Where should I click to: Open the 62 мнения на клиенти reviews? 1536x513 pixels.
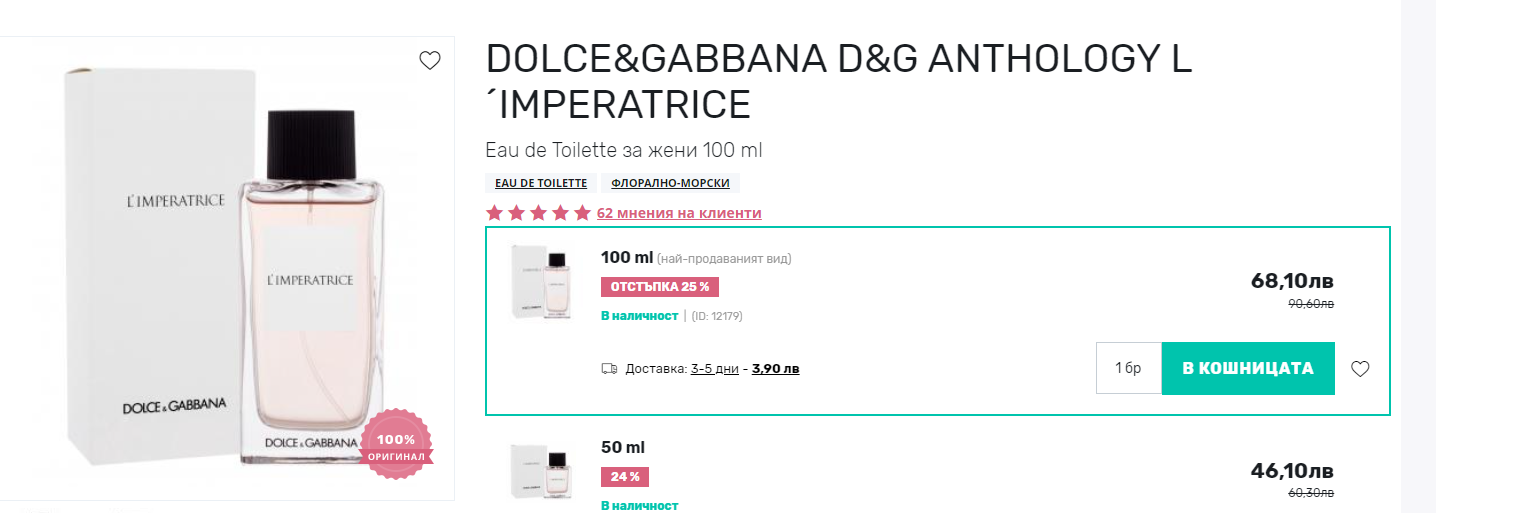pyautogui.click(x=679, y=213)
